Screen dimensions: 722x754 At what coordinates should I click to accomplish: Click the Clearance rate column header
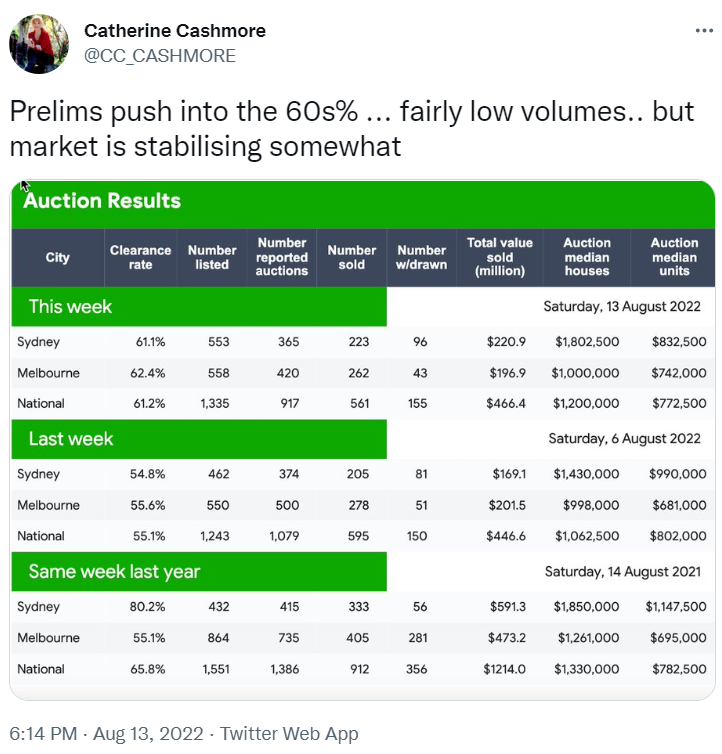[140, 257]
